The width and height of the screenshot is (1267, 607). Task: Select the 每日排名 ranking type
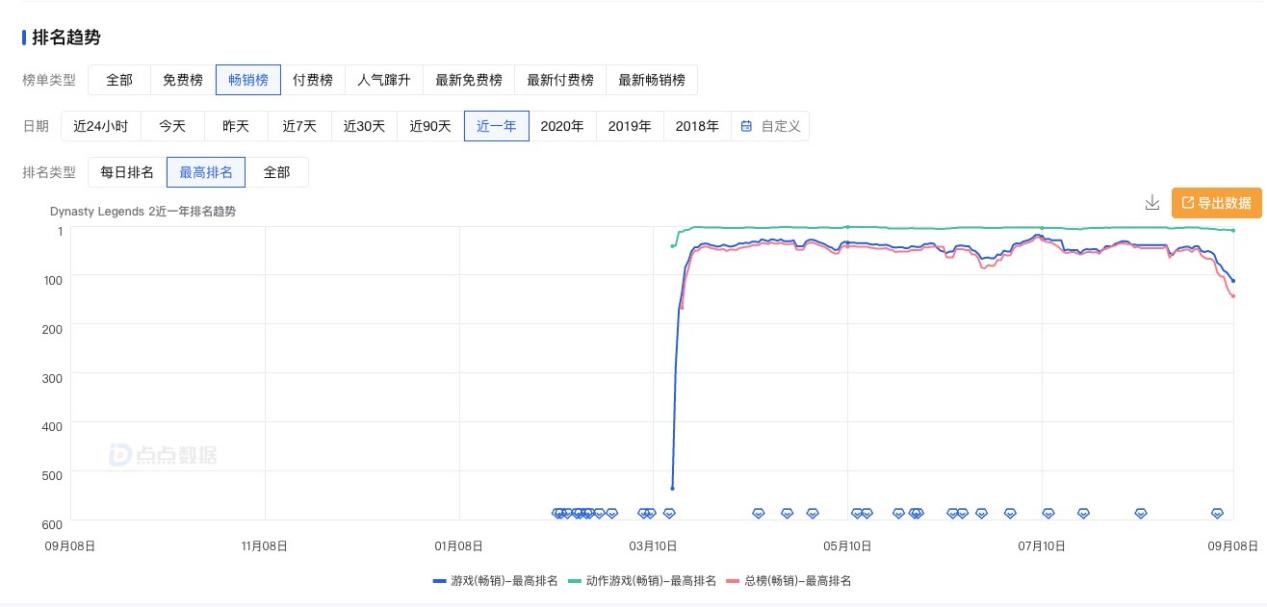[x=127, y=172]
